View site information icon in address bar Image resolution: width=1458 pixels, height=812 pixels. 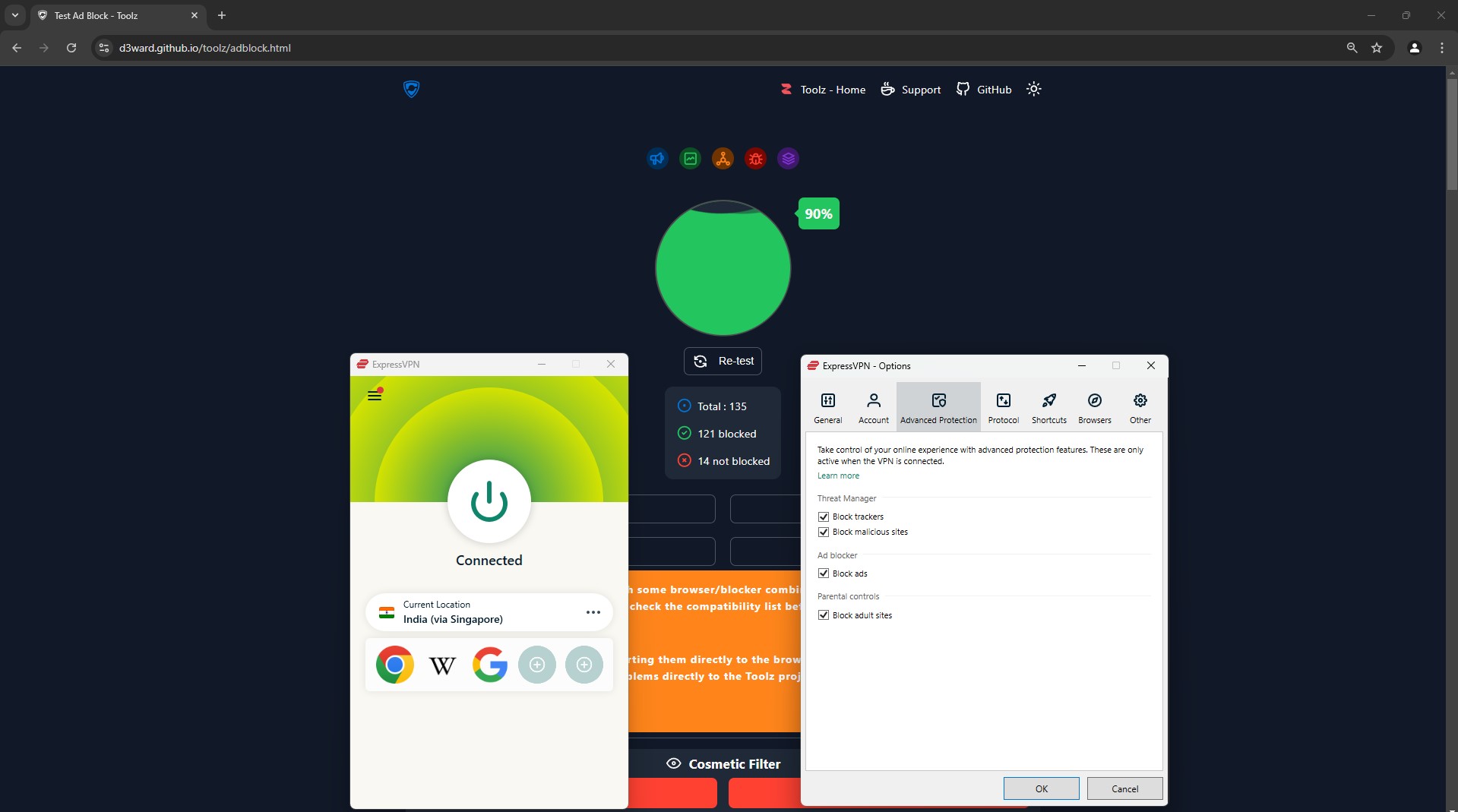(x=104, y=48)
